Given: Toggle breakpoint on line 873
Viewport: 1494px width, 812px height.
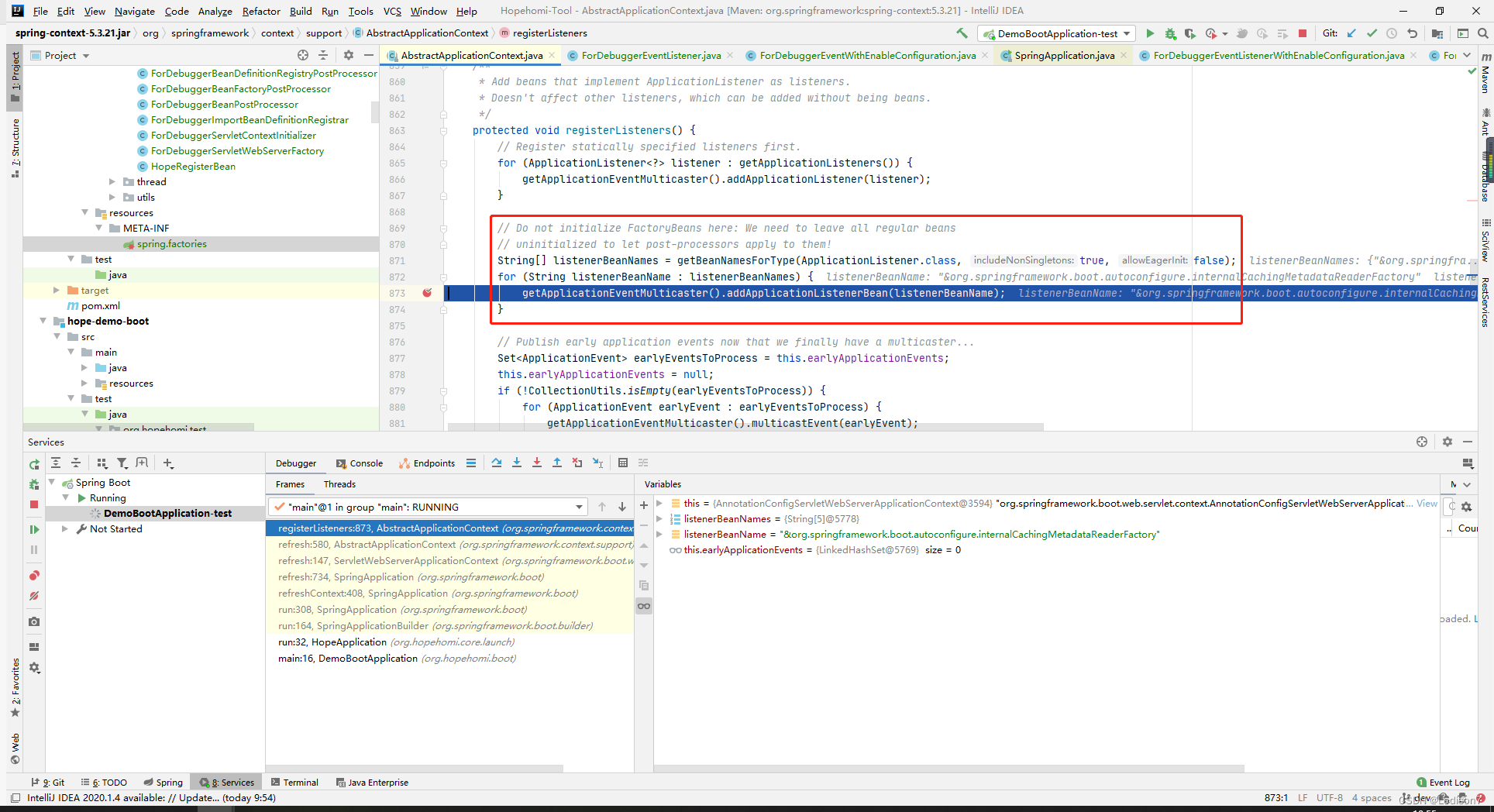Looking at the screenshot, I should [427, 293].
